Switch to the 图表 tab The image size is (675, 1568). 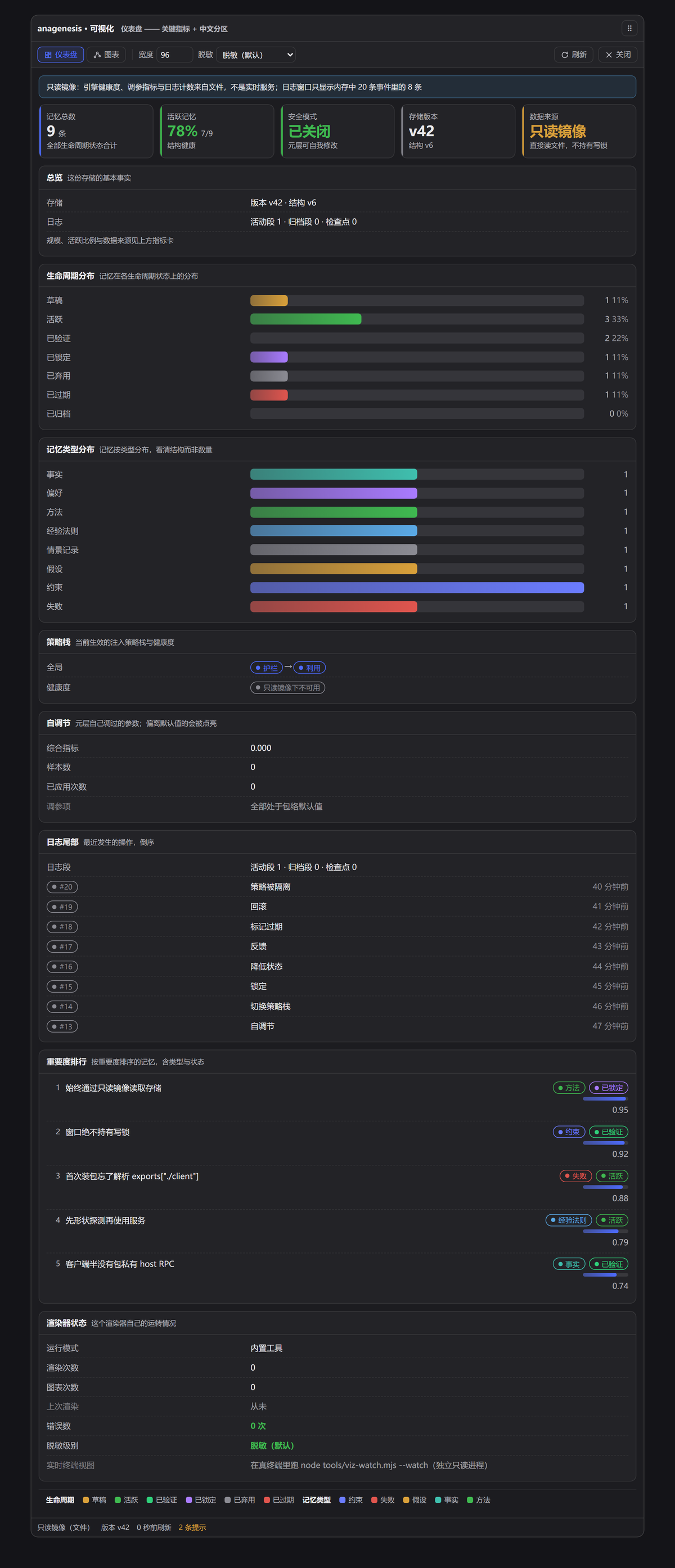pyautogui.click(x=106, y=55)
